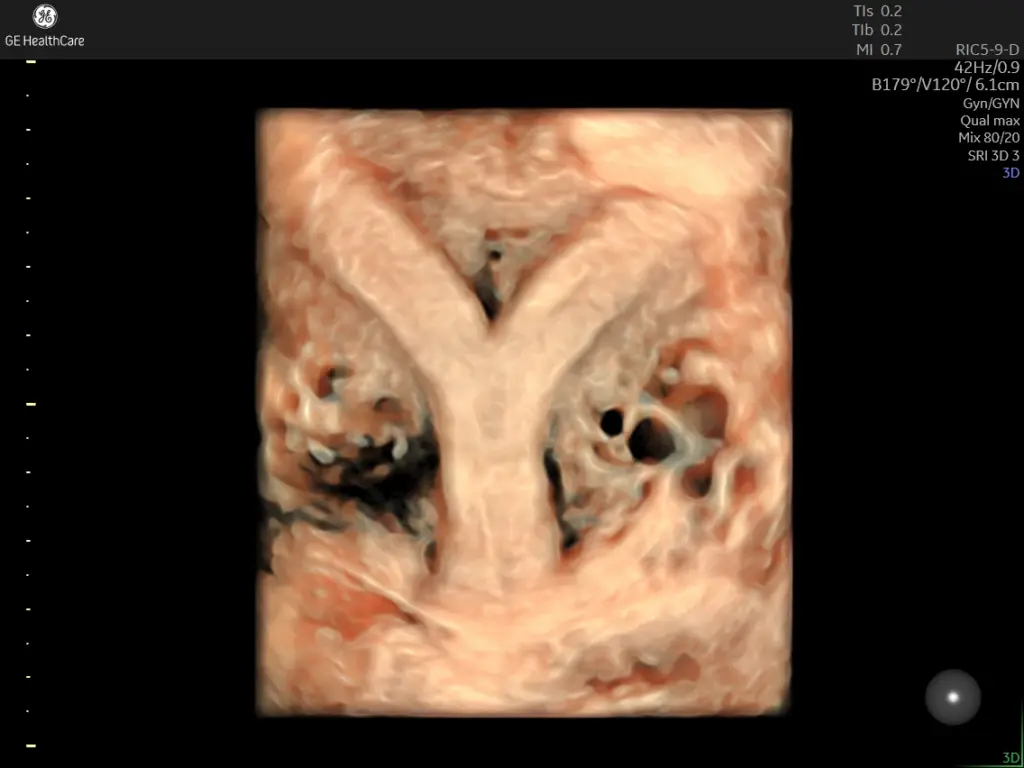Click the Mix 80/20 setting text
The image size is (1024, 768).
[989, 138]
